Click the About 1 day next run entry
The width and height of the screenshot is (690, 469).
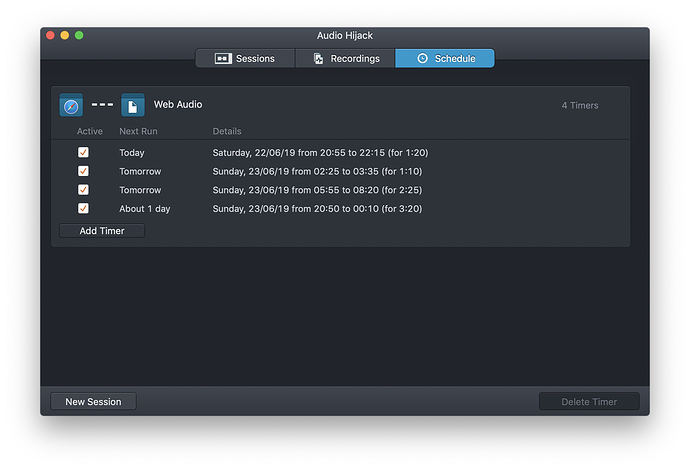click(x=145, y=209)
